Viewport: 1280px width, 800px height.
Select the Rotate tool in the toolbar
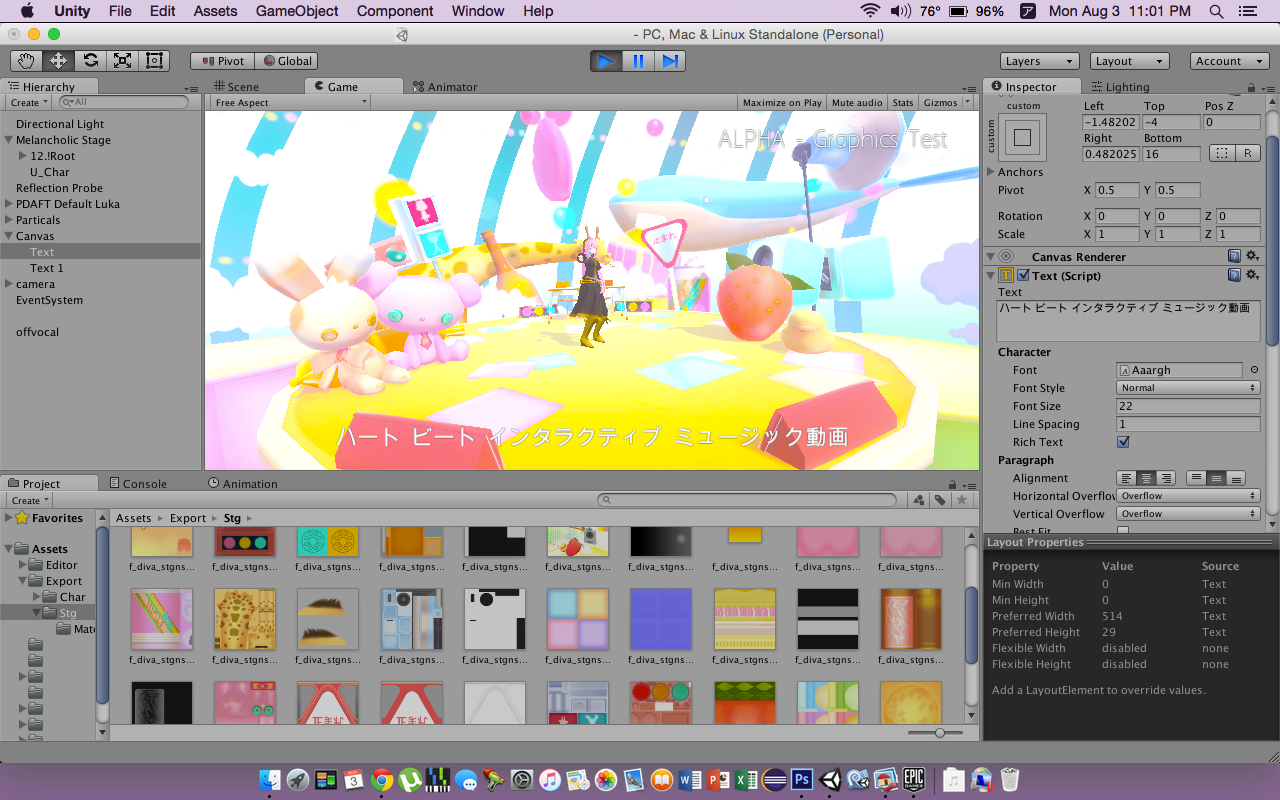90,61
